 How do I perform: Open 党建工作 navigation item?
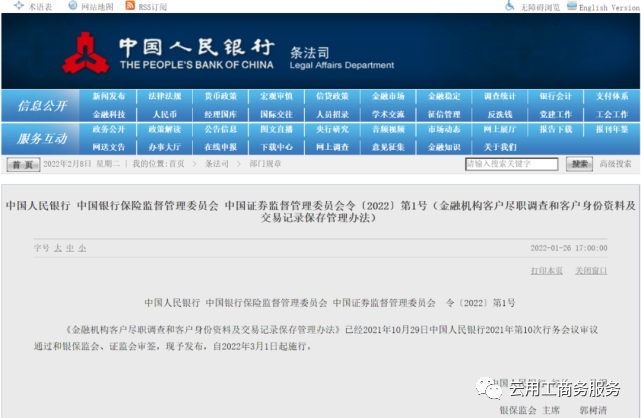click(x=556, y=114)
